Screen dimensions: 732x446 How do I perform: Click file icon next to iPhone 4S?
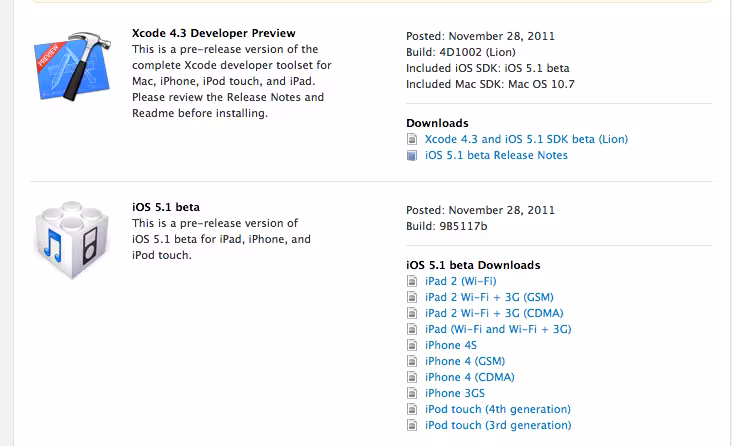click(412, 345)
